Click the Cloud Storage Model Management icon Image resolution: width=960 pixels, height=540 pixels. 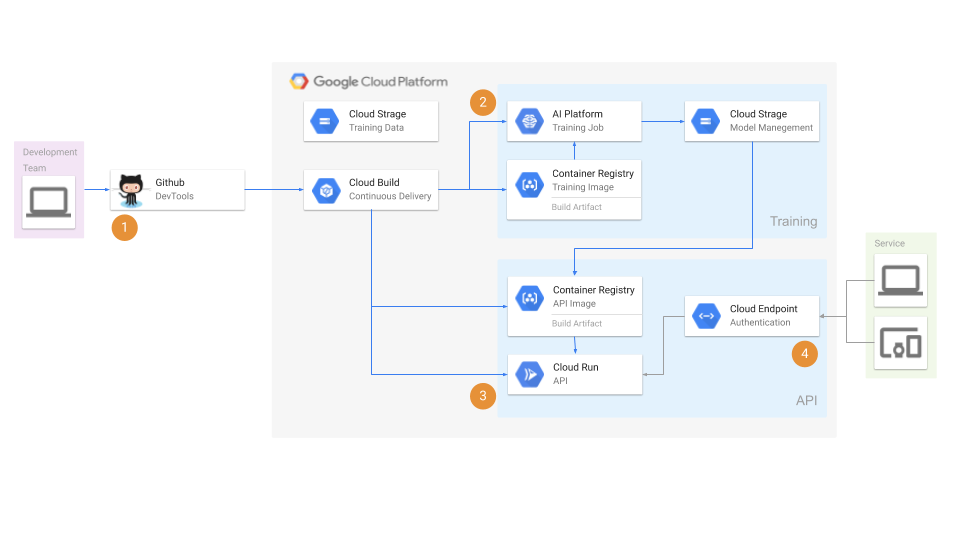(706, 121)
